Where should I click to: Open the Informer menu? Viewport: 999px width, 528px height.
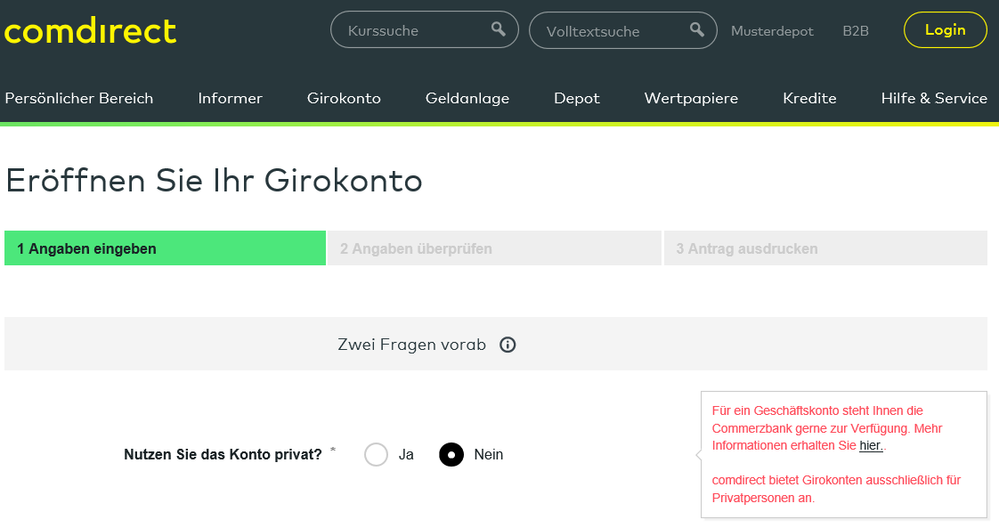click(x=230, y=98)
